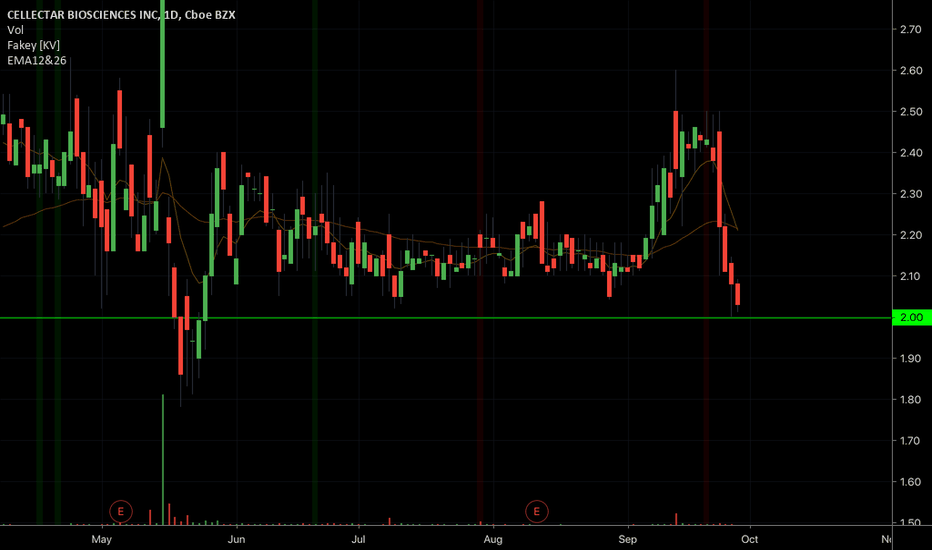Click the 2.30 price axis label
Viewport: 932px width, 550px height.
pos(911,194)
